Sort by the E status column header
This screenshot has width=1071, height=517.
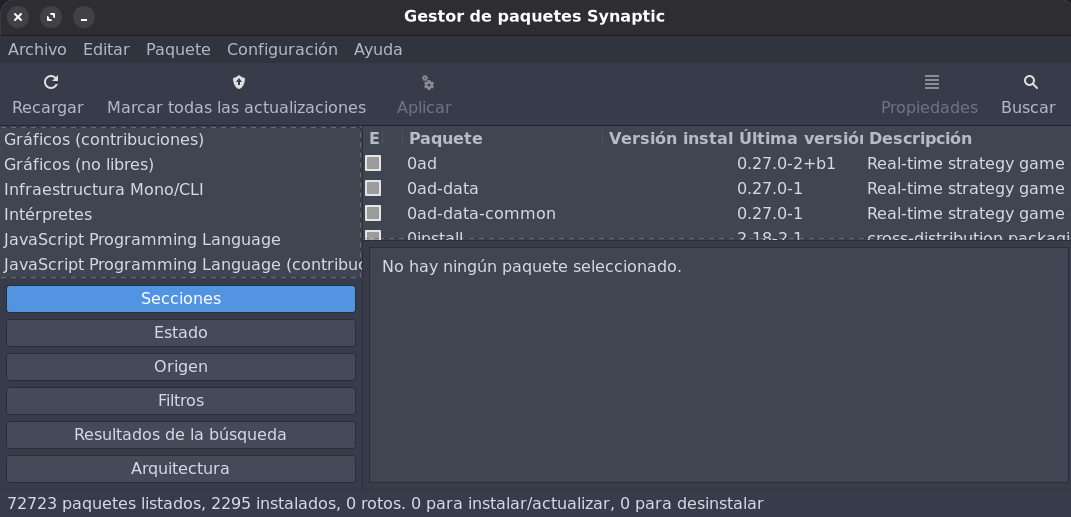374,139
